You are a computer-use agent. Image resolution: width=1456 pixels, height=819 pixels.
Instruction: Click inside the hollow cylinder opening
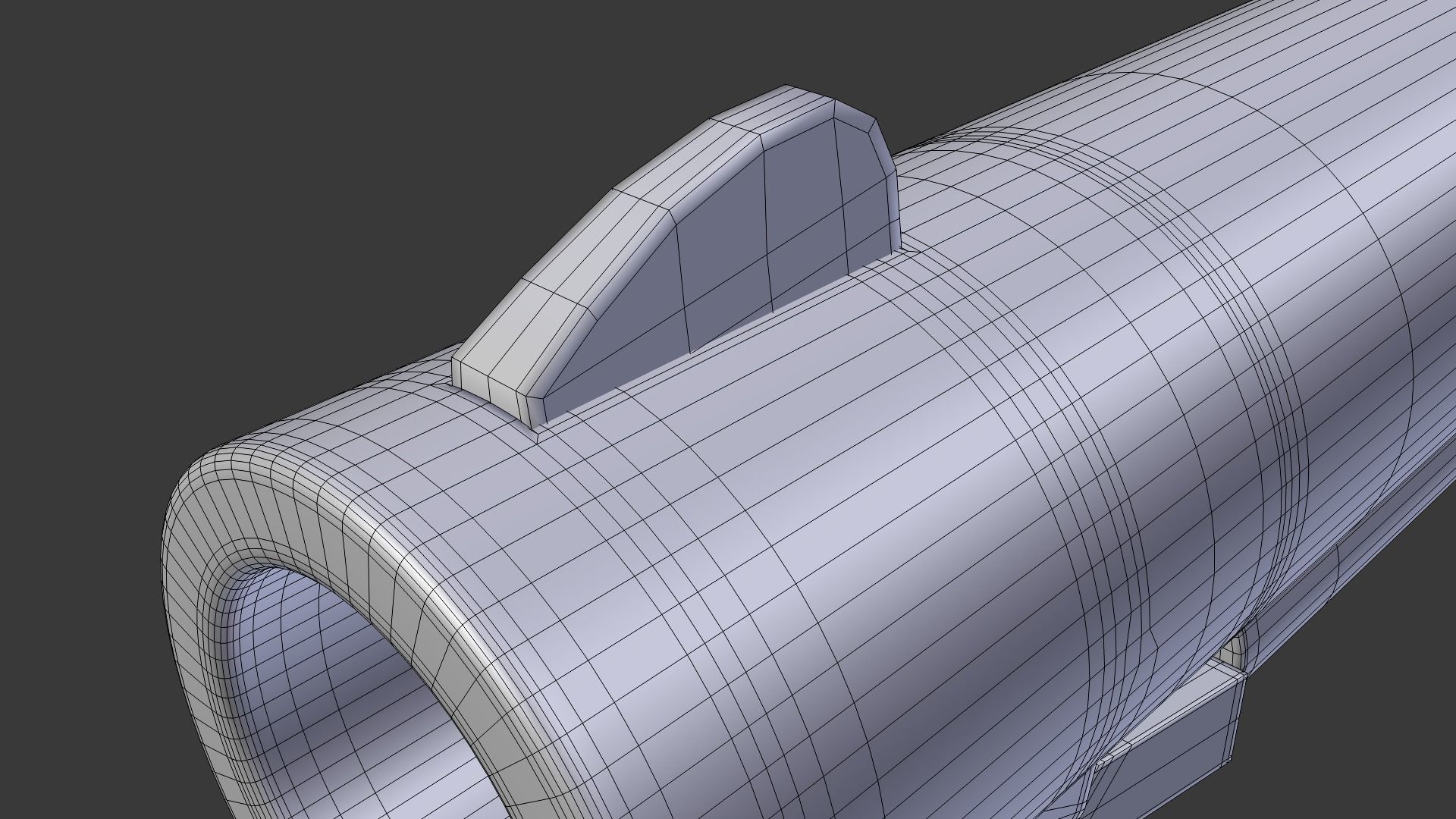[334, 682]
